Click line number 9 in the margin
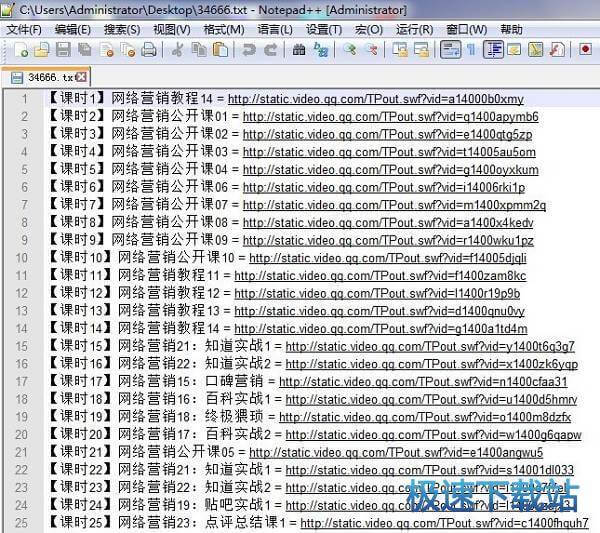 (x=24, y=240)
